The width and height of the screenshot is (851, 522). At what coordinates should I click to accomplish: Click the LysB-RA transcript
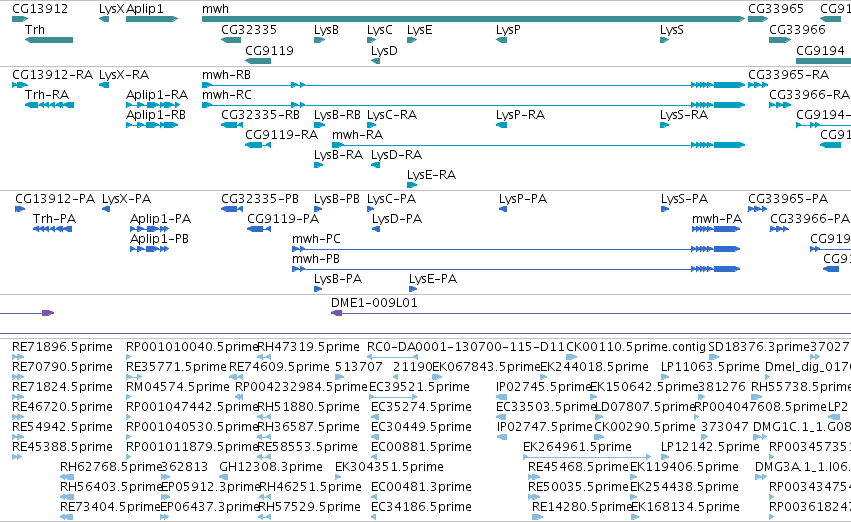tap(319, 165)
